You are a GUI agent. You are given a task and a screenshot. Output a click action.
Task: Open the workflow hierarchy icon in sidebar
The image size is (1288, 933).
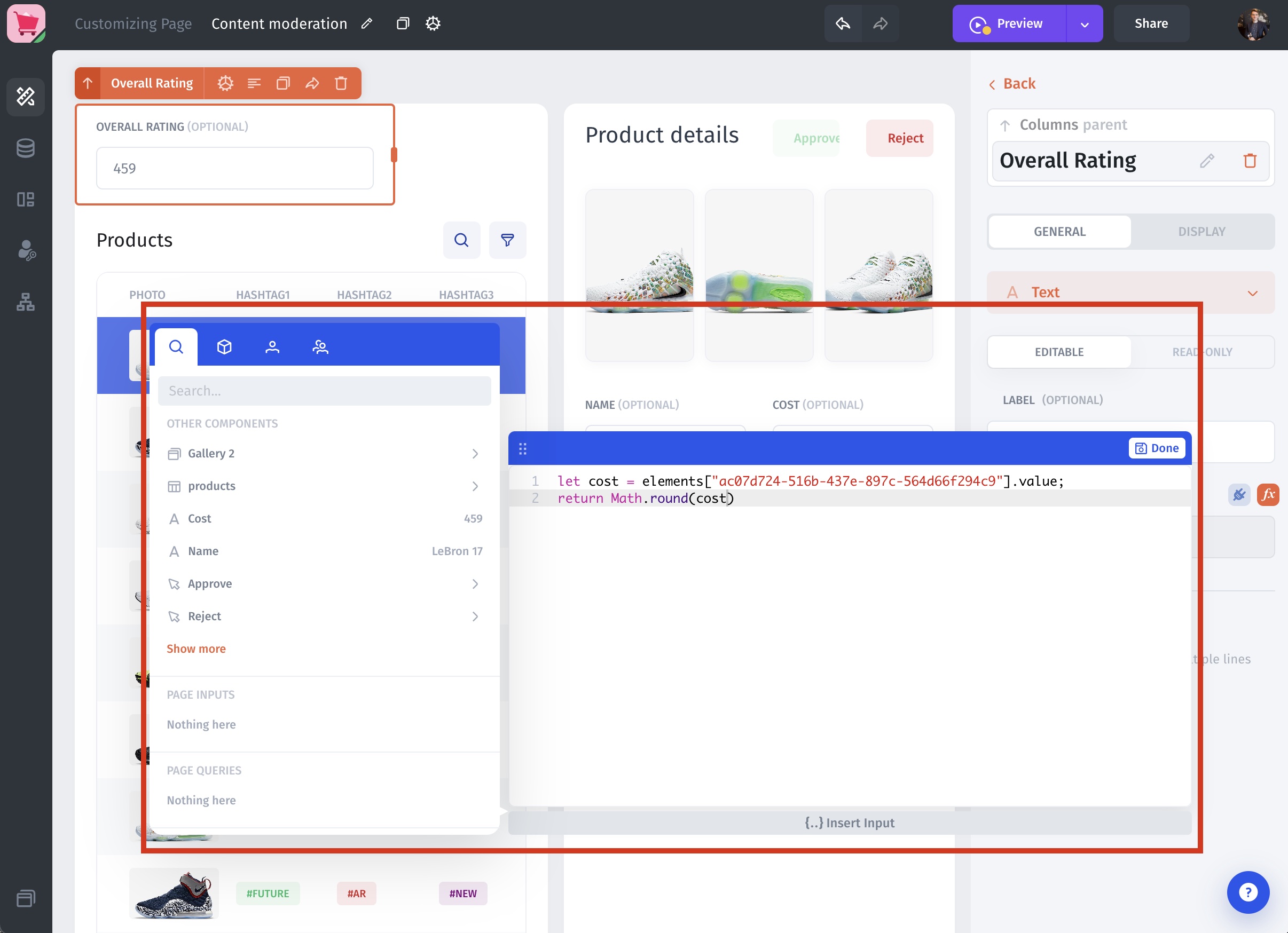point(26,302)
